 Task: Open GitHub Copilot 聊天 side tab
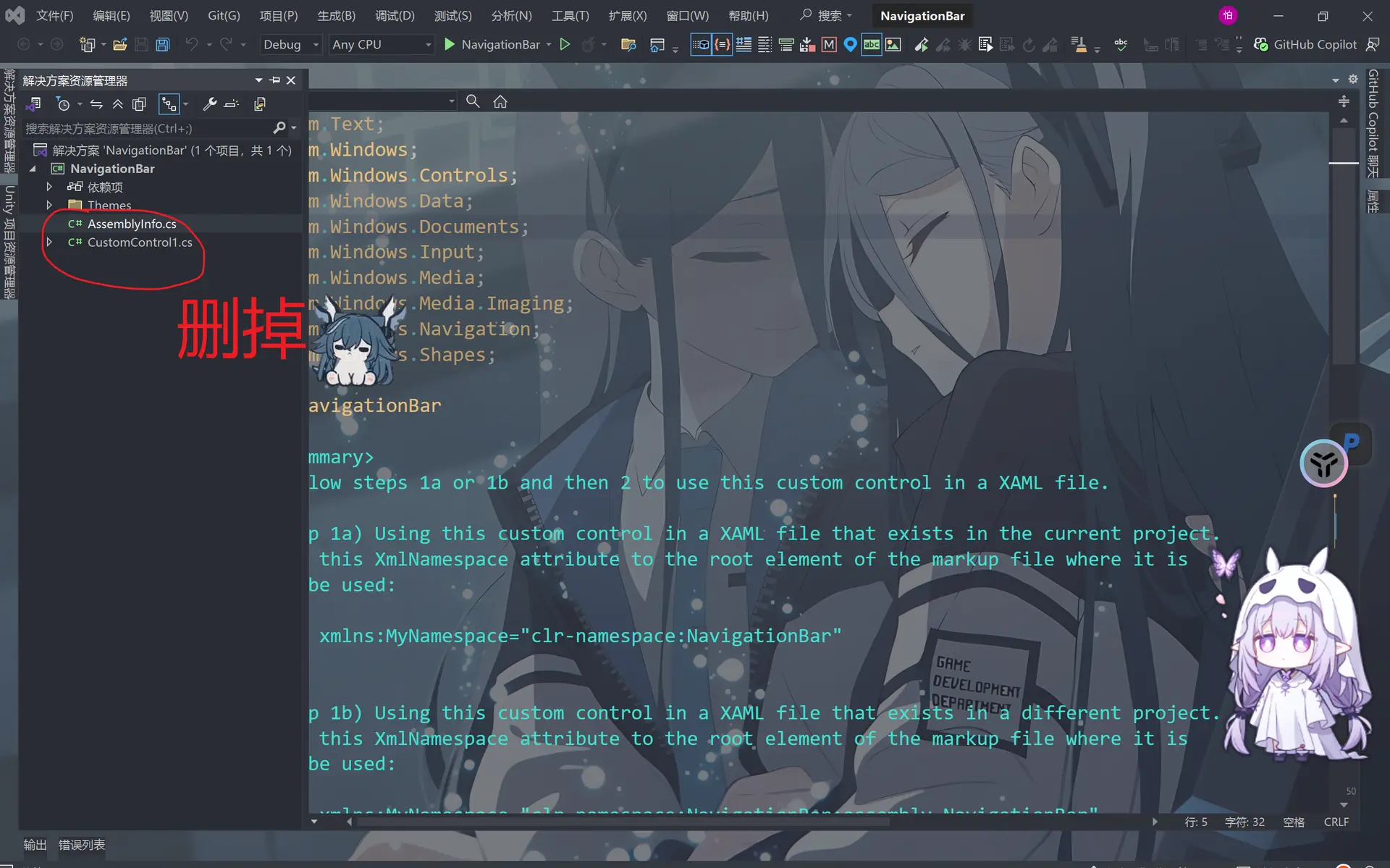(x=1373, y=123)
